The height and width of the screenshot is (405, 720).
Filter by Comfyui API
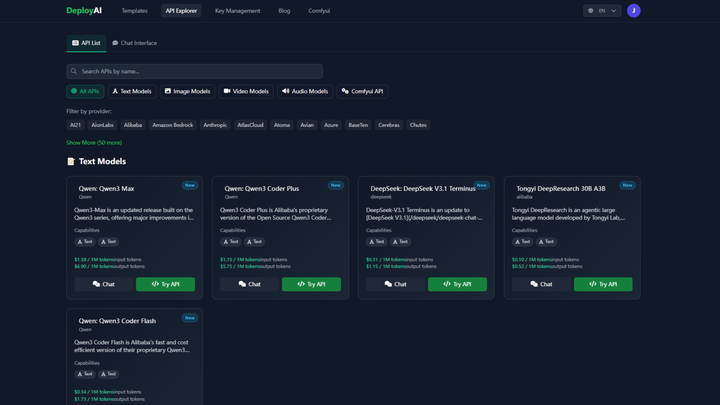362,91
